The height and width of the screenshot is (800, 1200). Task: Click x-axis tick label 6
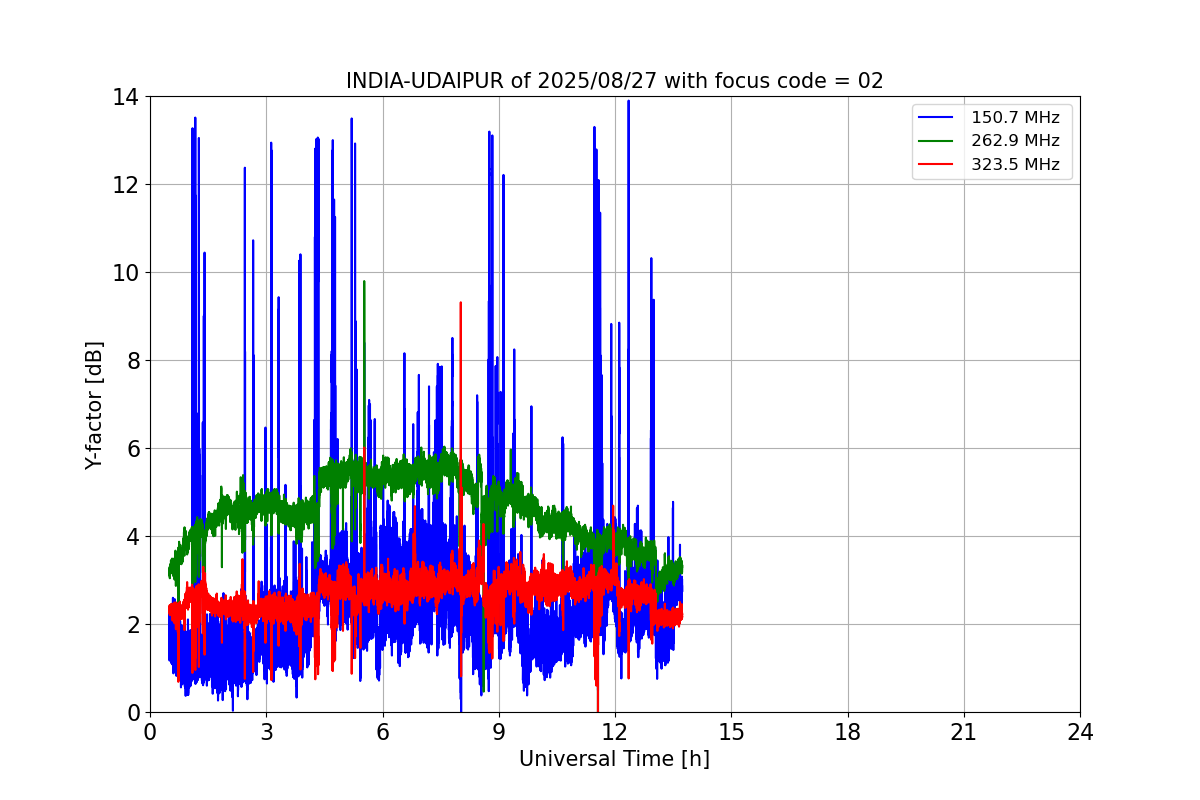[x=382, y=732]
